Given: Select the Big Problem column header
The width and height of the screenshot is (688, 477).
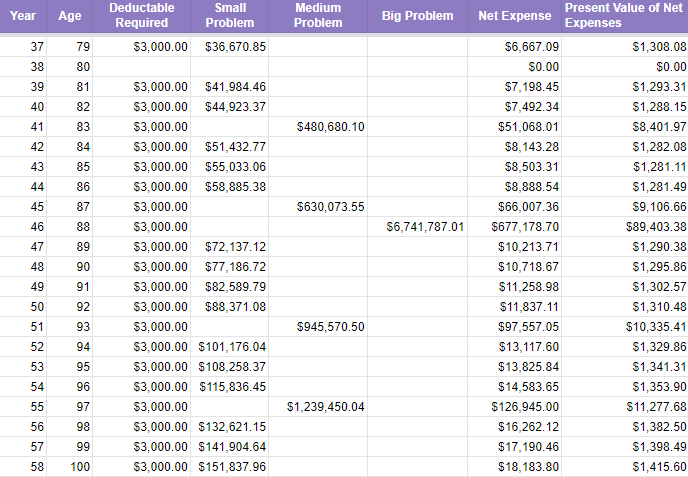Looking at the screenshot, I should (417, 16).
